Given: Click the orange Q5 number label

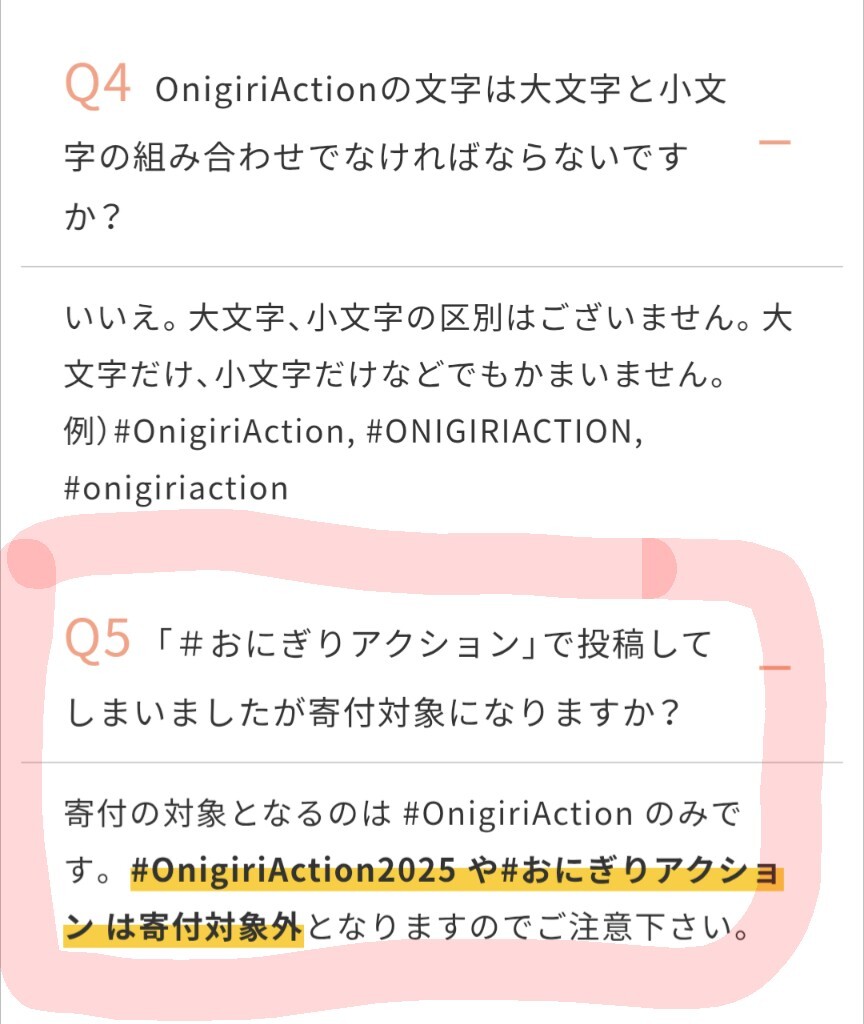Looking at the screenshot, I should coord(98,641).
